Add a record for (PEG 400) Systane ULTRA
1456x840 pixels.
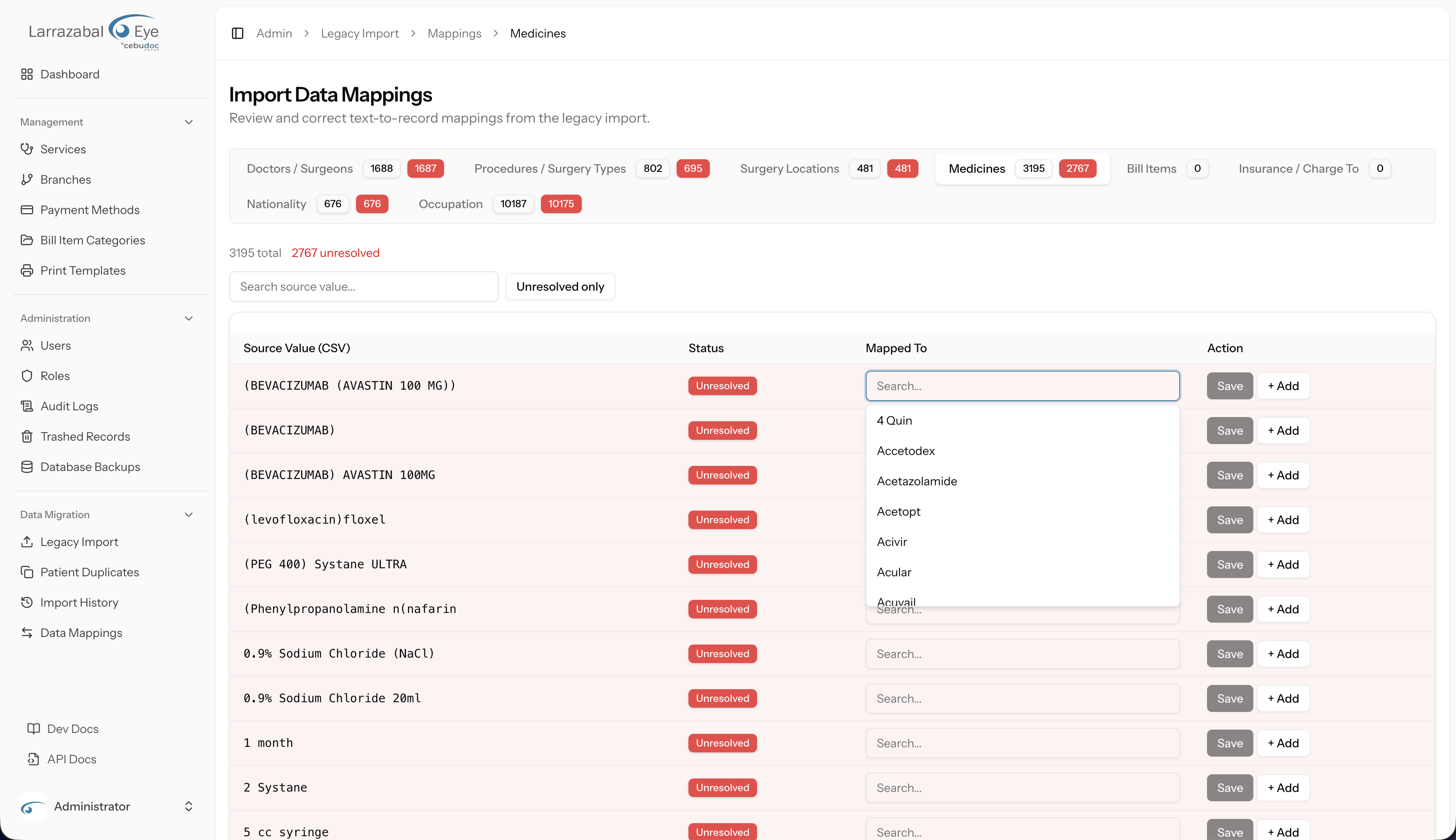1283,564
